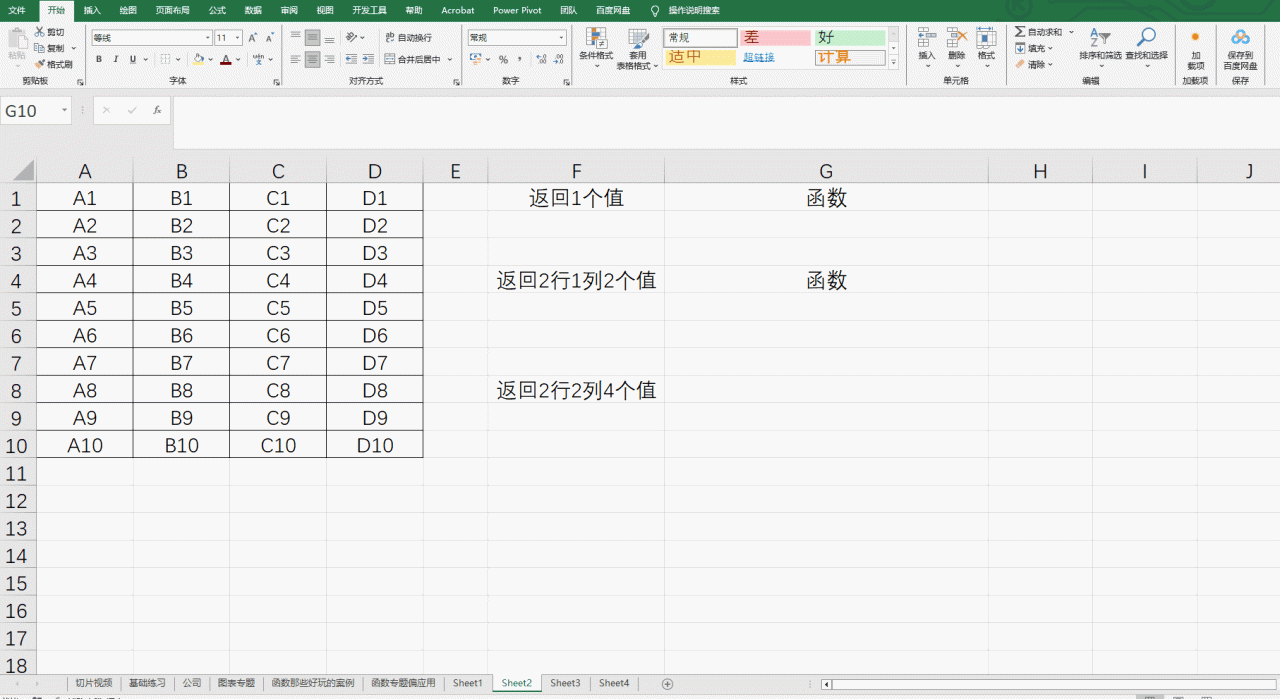This screenshot has height=699, width=1280.
Task: Apply the Good (好) cell style
Action: click(x=850, y=38)
